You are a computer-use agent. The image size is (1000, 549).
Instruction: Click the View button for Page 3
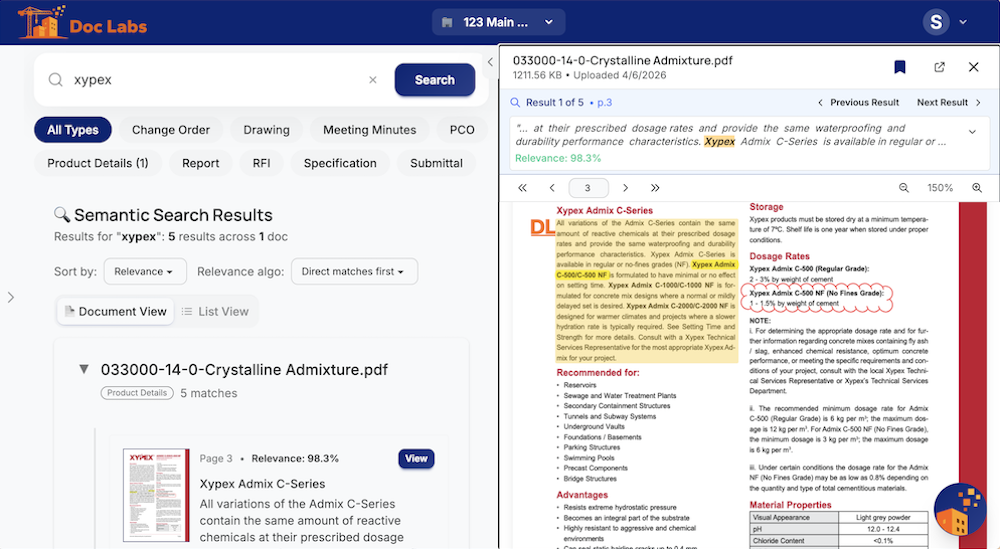click(x=416, y=458)
